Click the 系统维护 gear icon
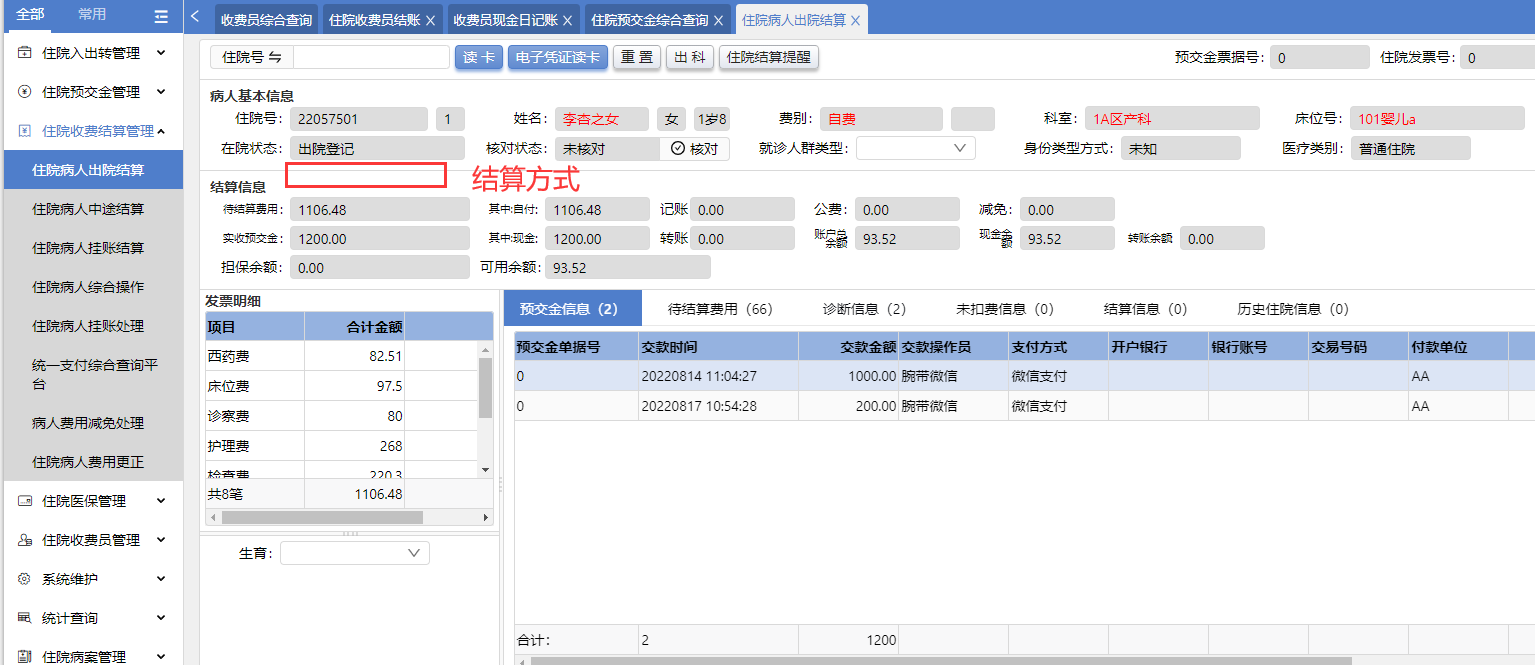 [25, 579]
